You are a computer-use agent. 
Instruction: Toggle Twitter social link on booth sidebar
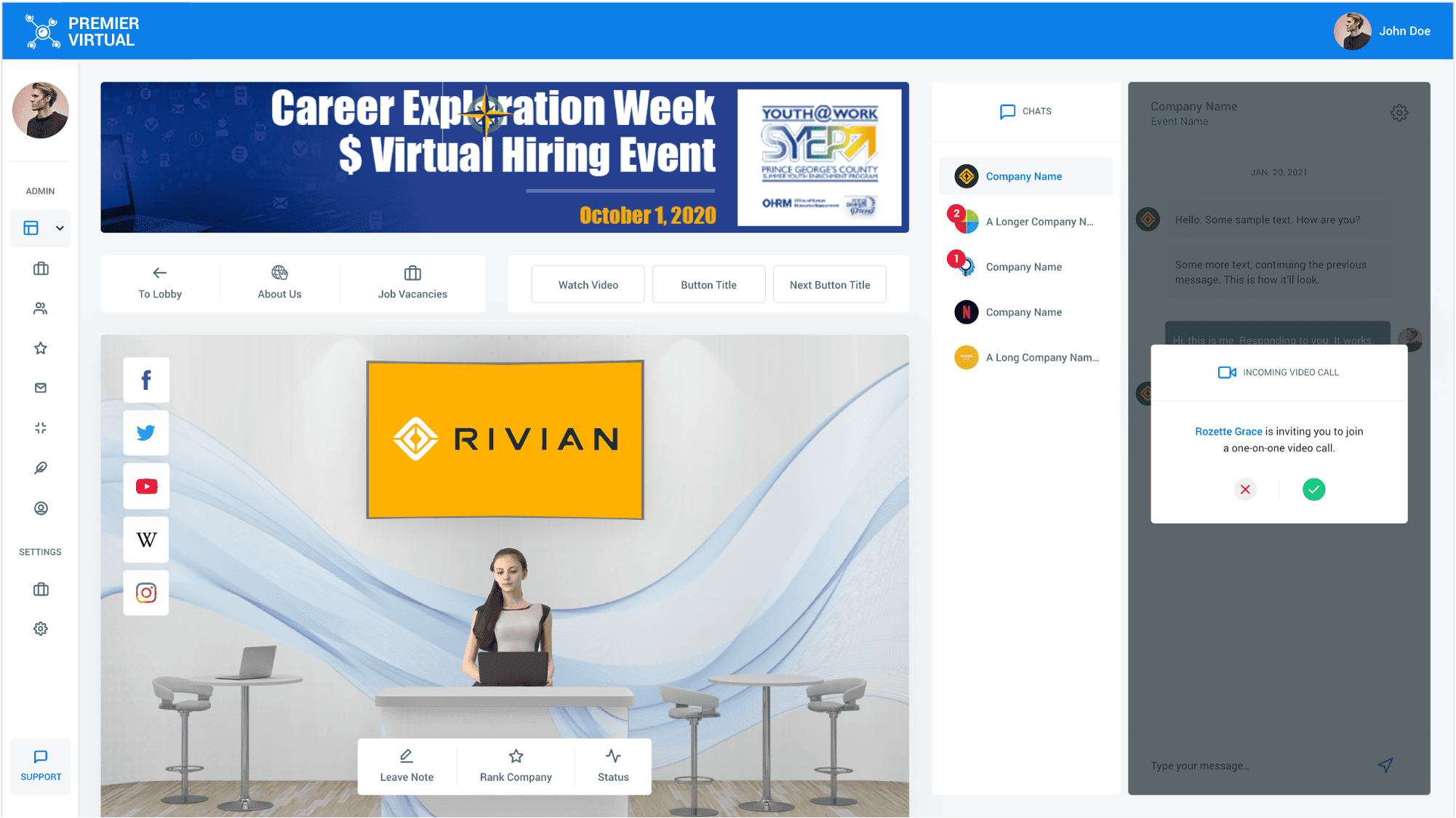point(146,432)
